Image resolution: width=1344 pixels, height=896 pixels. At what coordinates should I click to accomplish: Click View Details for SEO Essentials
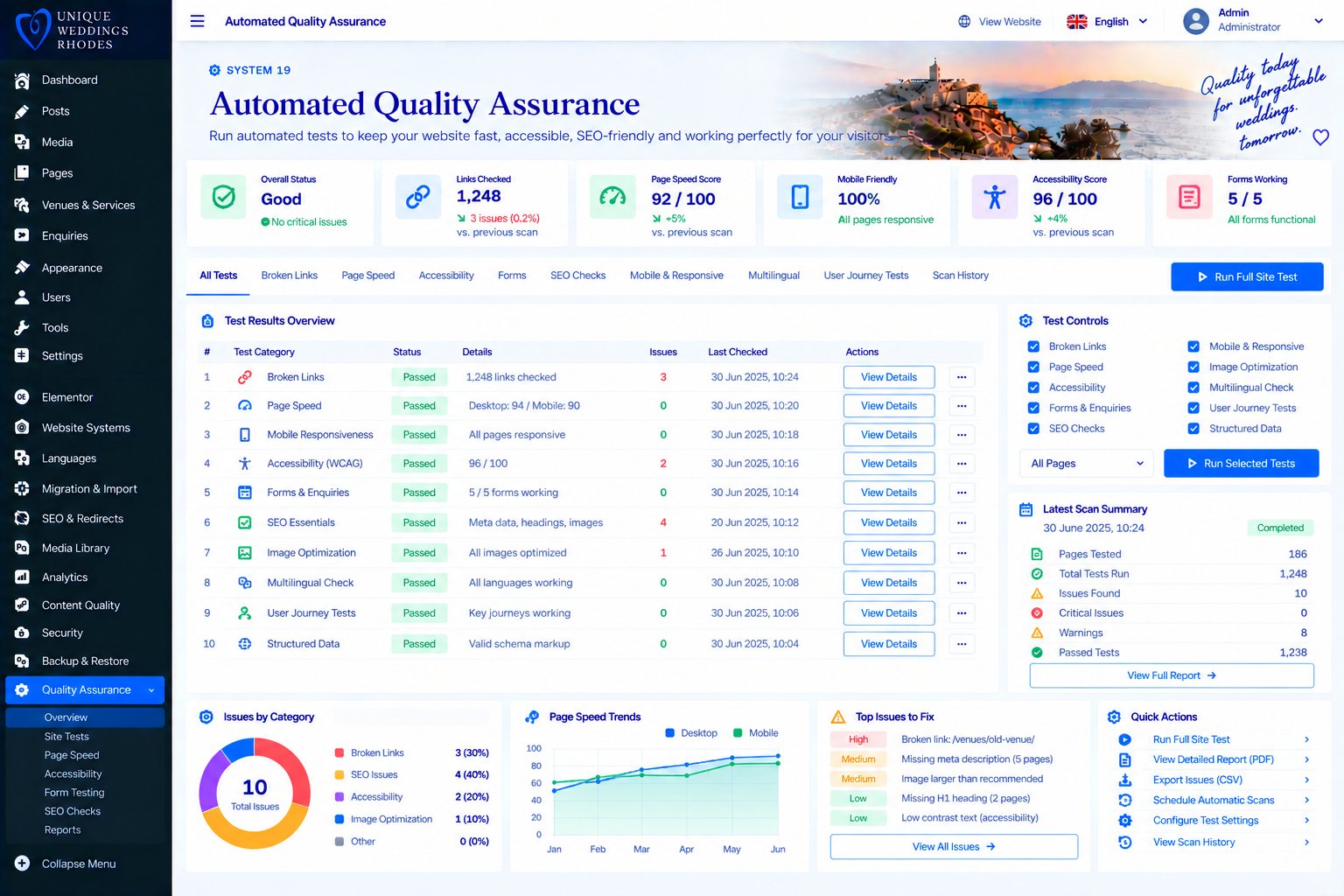point(889,522)
